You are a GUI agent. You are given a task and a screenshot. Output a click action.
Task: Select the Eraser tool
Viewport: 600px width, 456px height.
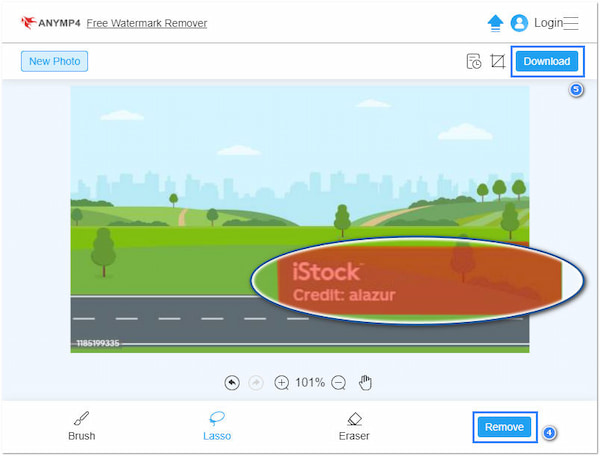353,426
